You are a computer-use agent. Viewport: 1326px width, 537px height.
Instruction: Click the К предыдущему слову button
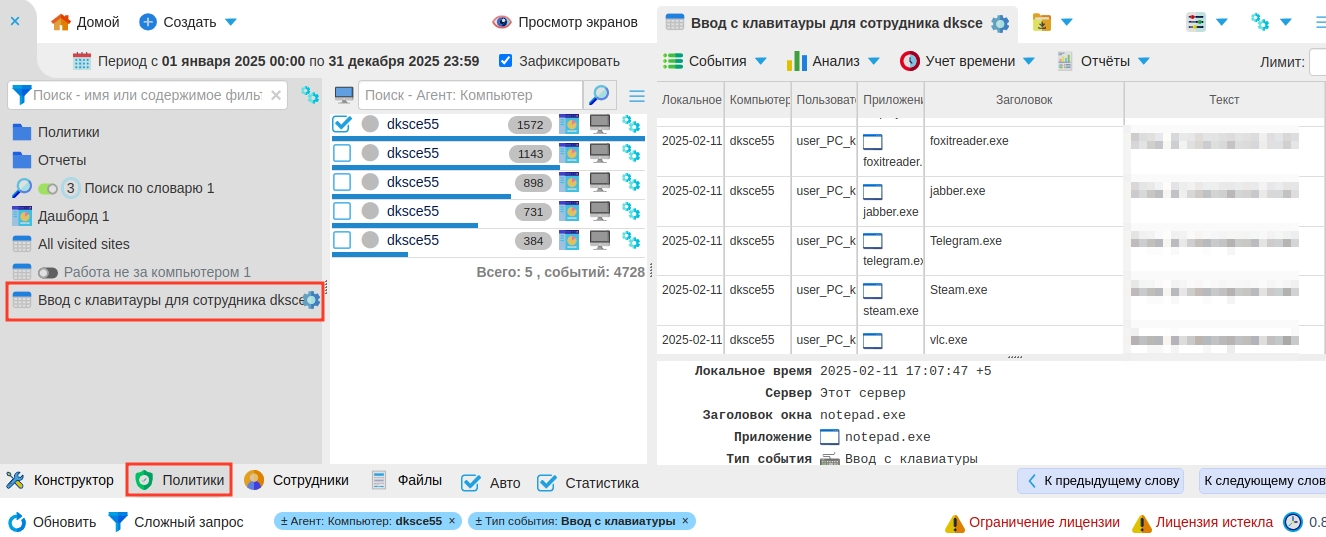pos(1100,481)
